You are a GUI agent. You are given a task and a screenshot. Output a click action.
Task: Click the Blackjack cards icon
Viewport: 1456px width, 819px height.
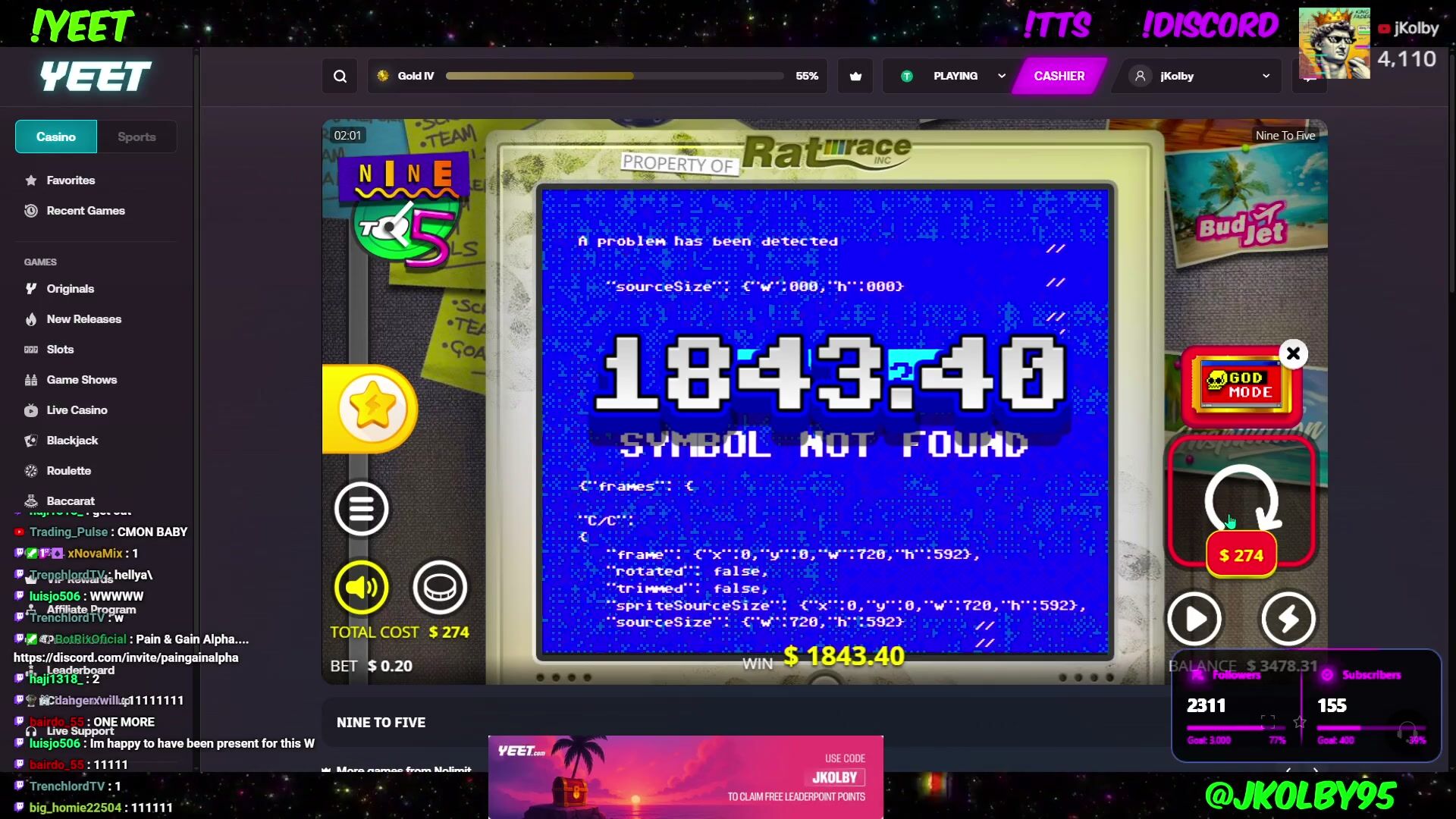pos(31,441)
